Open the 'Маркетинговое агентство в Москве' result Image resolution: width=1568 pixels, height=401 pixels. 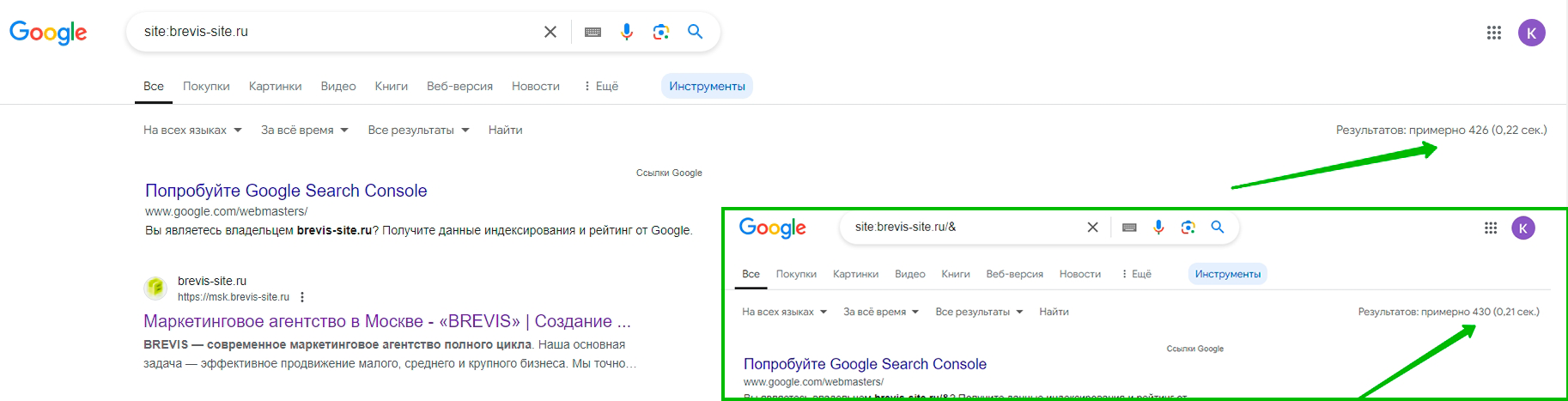tap(387, 321)
